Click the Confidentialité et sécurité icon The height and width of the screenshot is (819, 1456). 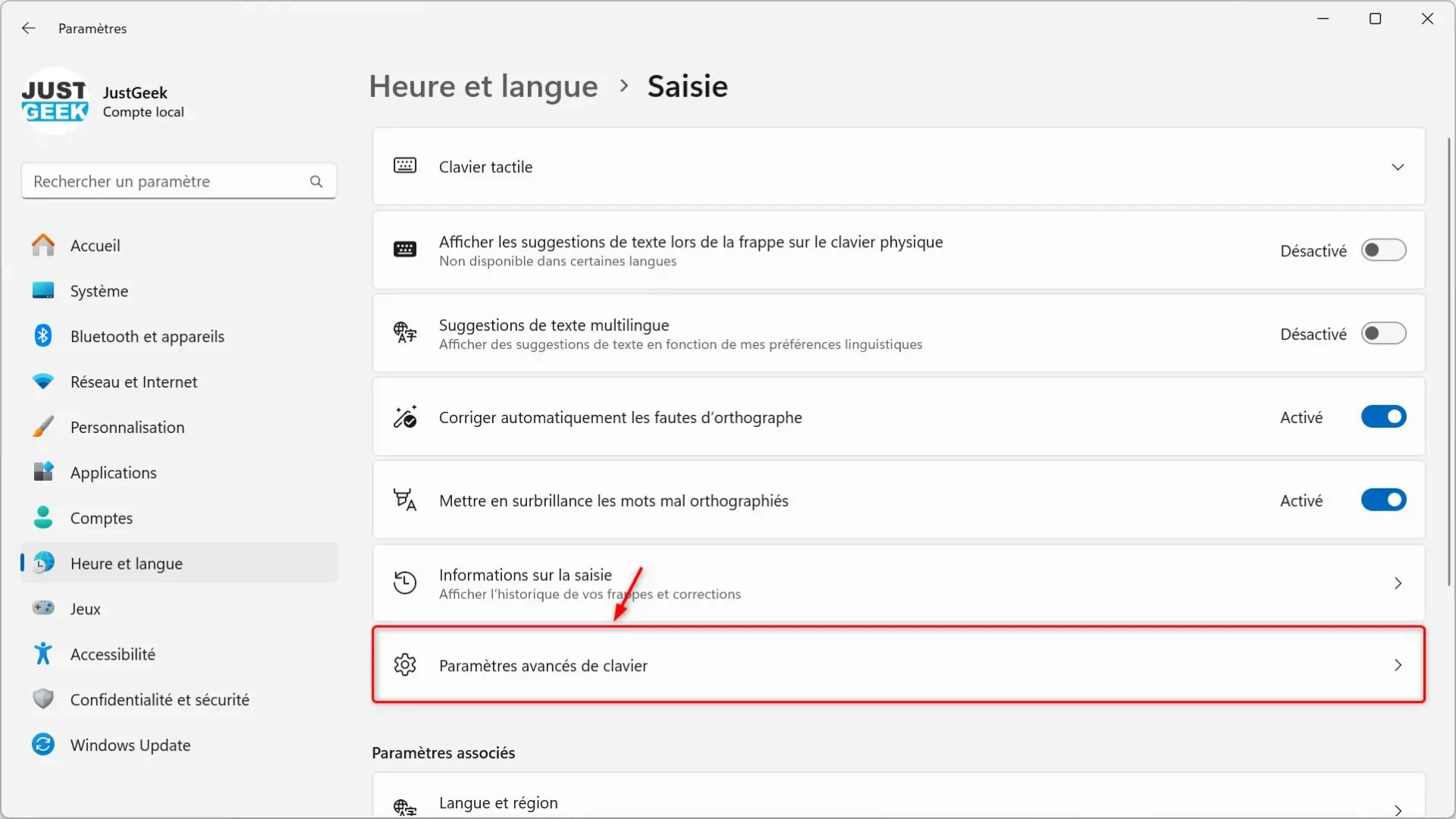42,698
